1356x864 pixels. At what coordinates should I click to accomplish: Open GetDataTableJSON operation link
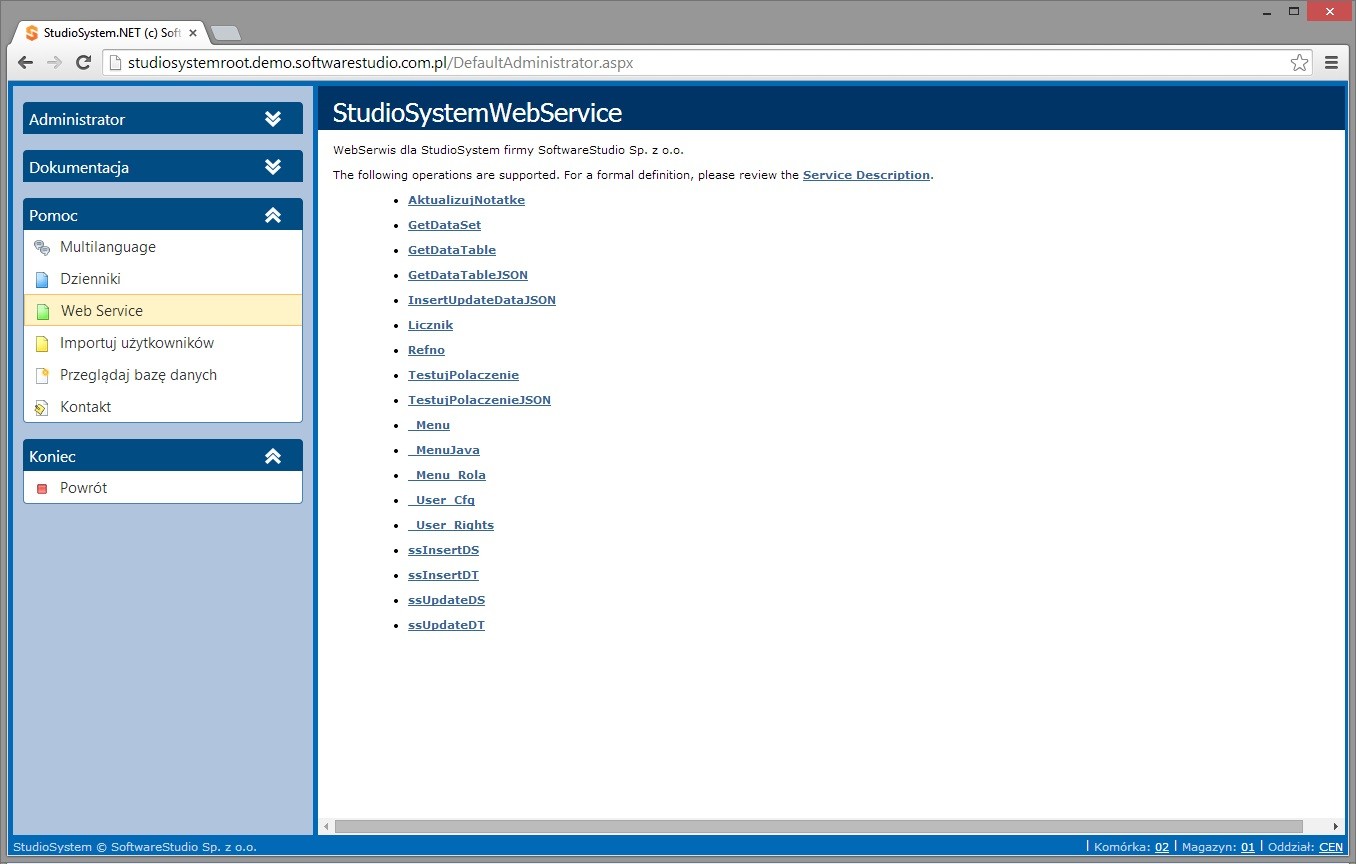click(x=468, y=275)
